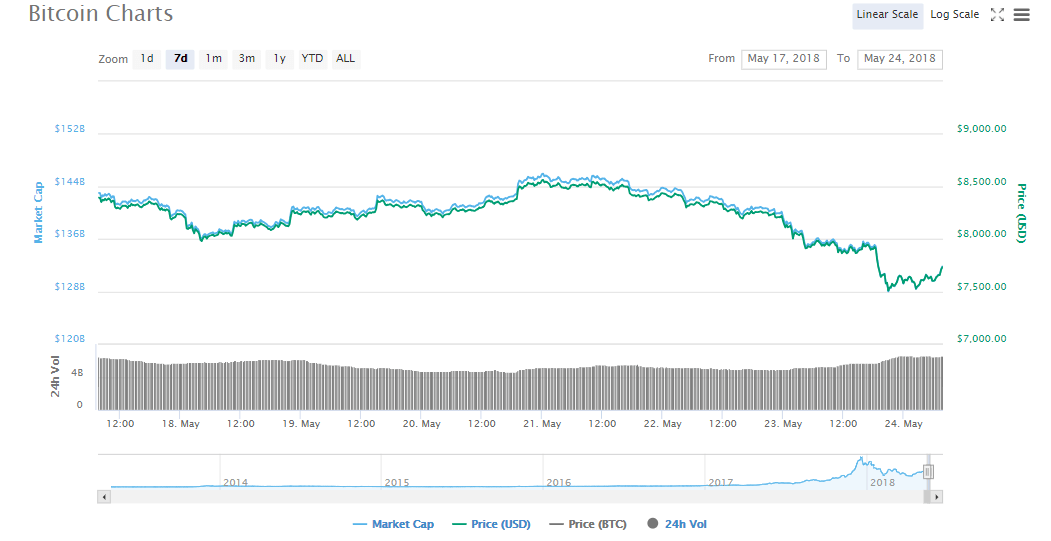The image size is (1051, 541).
Task: Set zoom to 1d
Action: [x=147, y=59]
